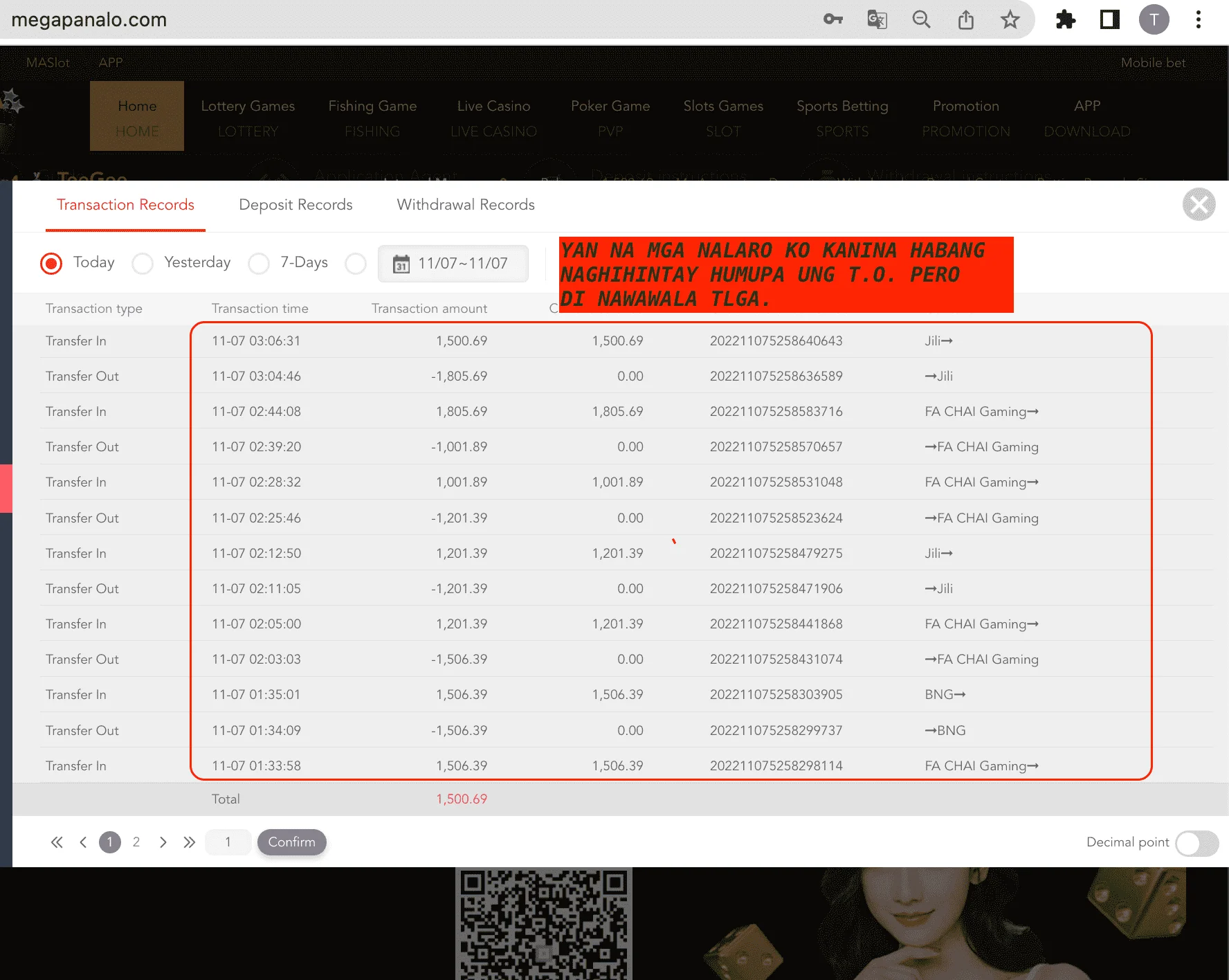Click transaction time 11-07 03:04:46

(256, 376)
